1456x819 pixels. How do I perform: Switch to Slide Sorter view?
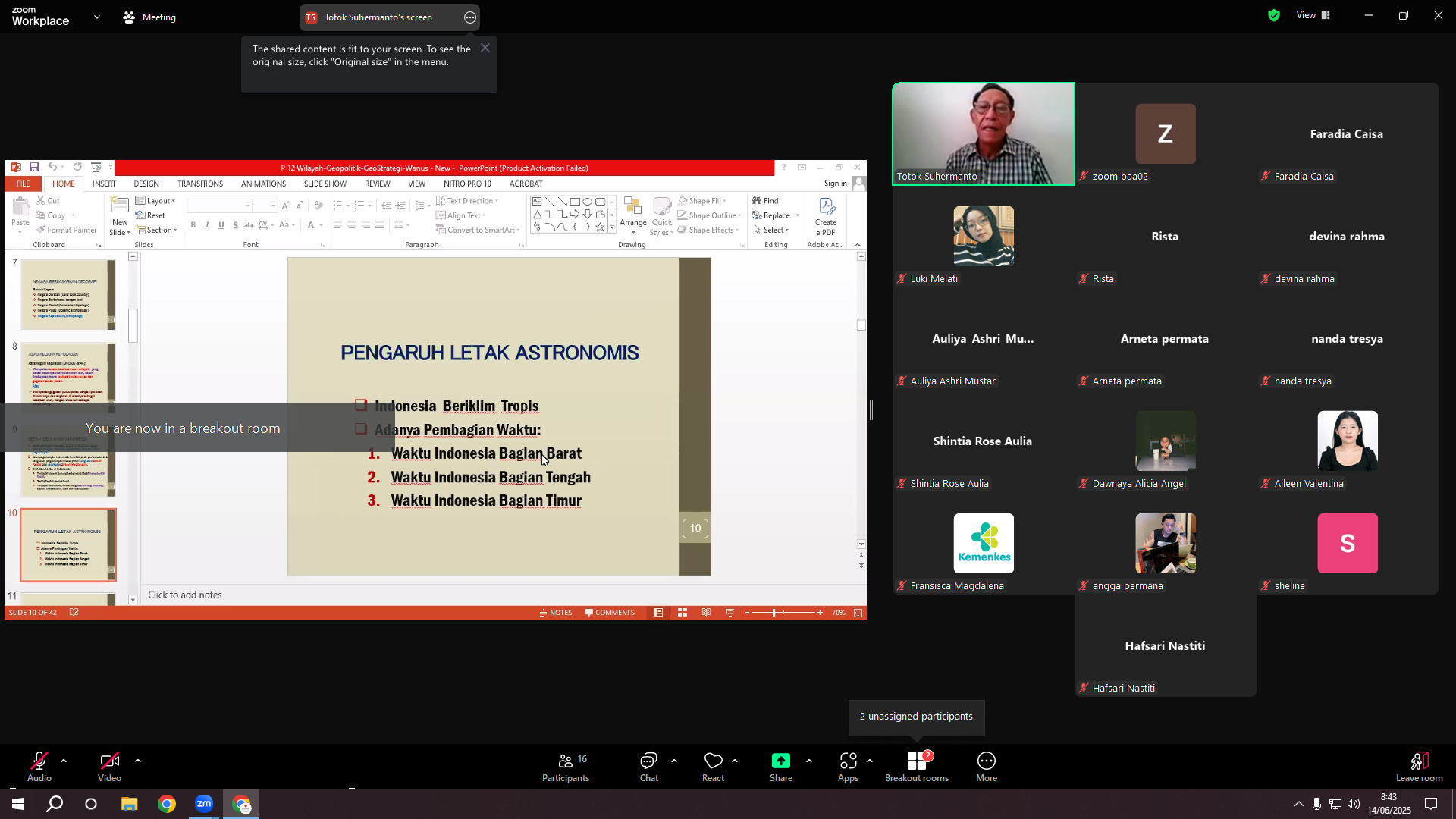point(682,613)
